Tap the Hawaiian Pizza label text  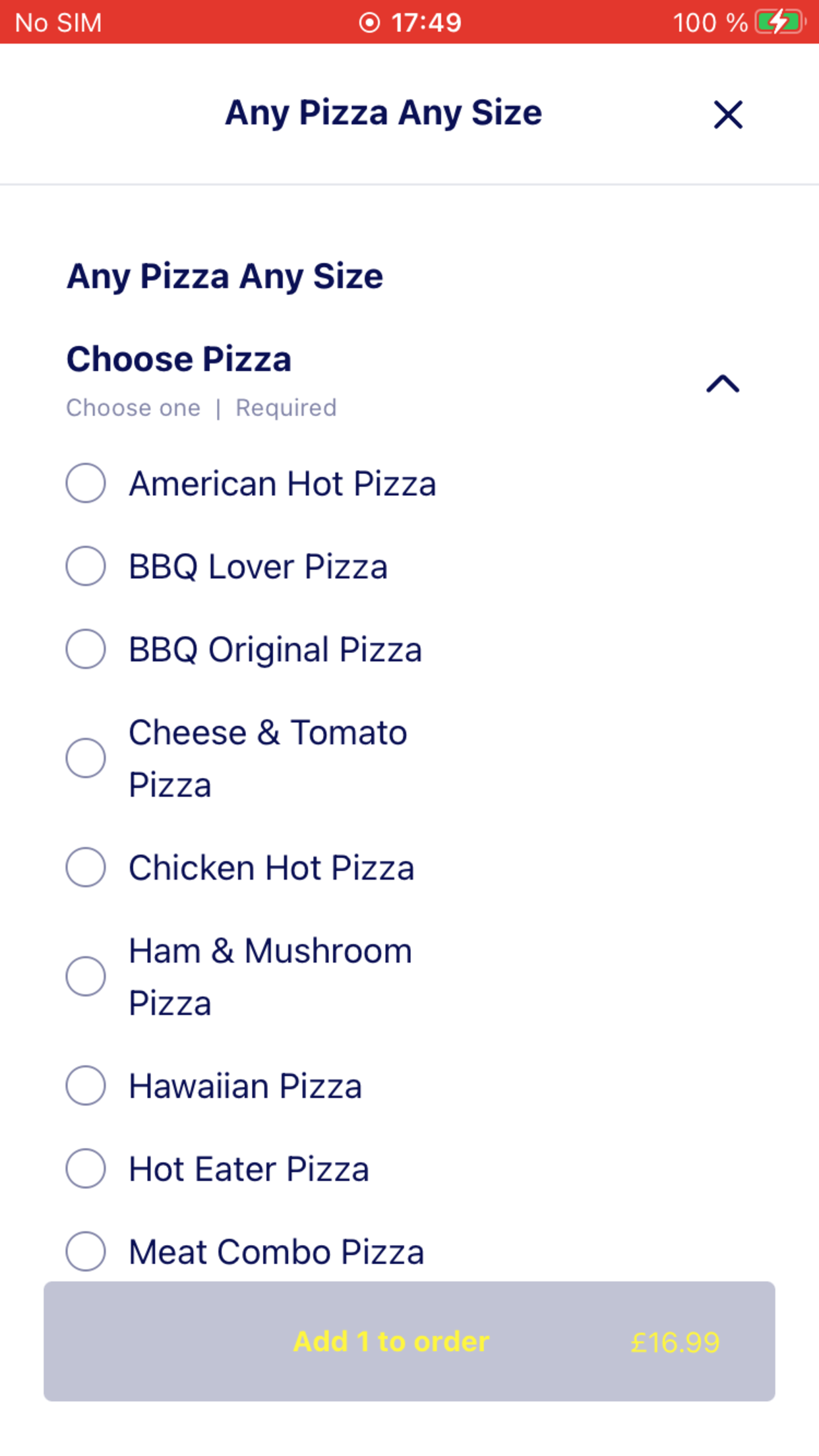(245, 1086)
